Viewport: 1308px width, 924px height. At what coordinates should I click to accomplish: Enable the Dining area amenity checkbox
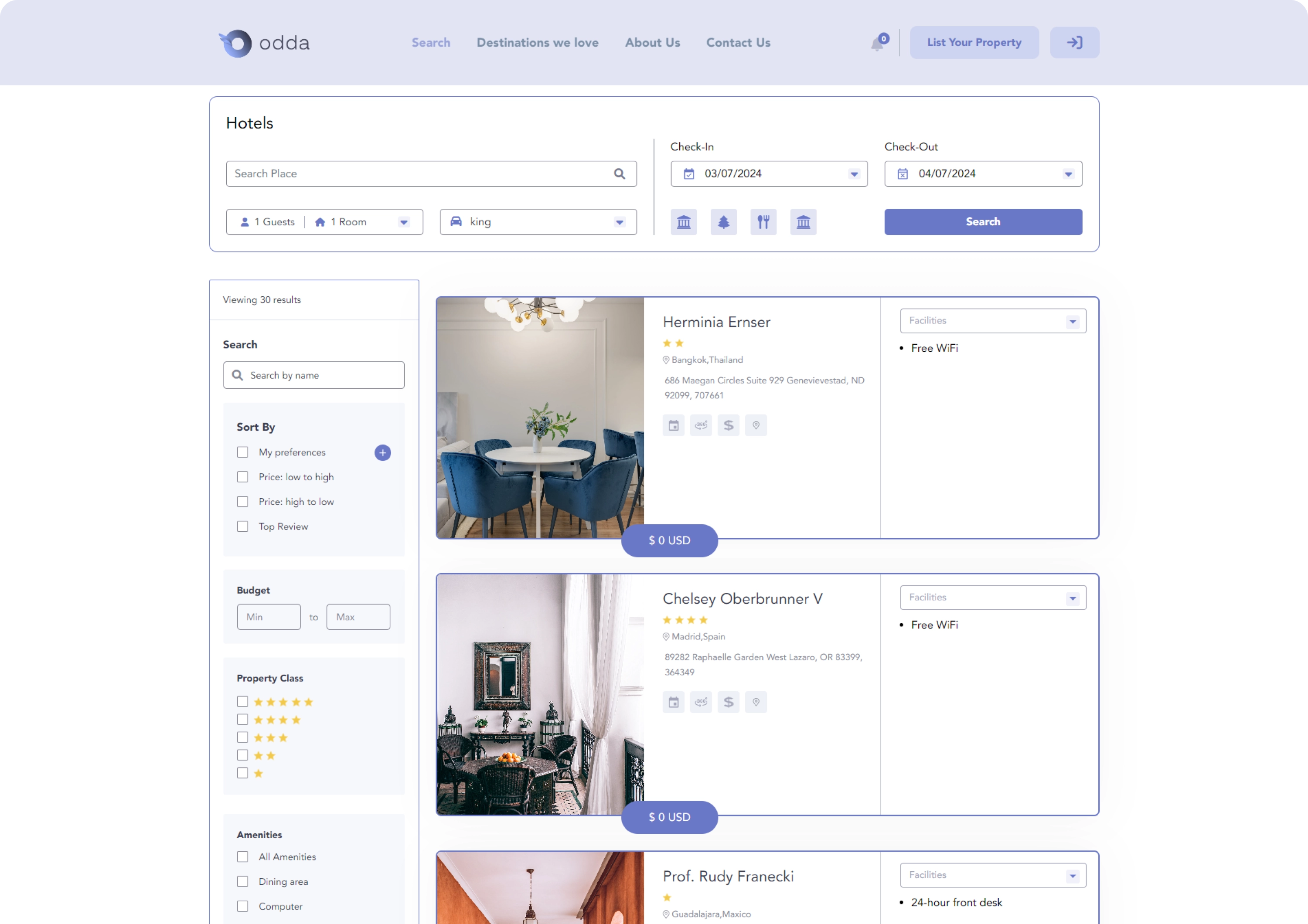click(243, 881)
